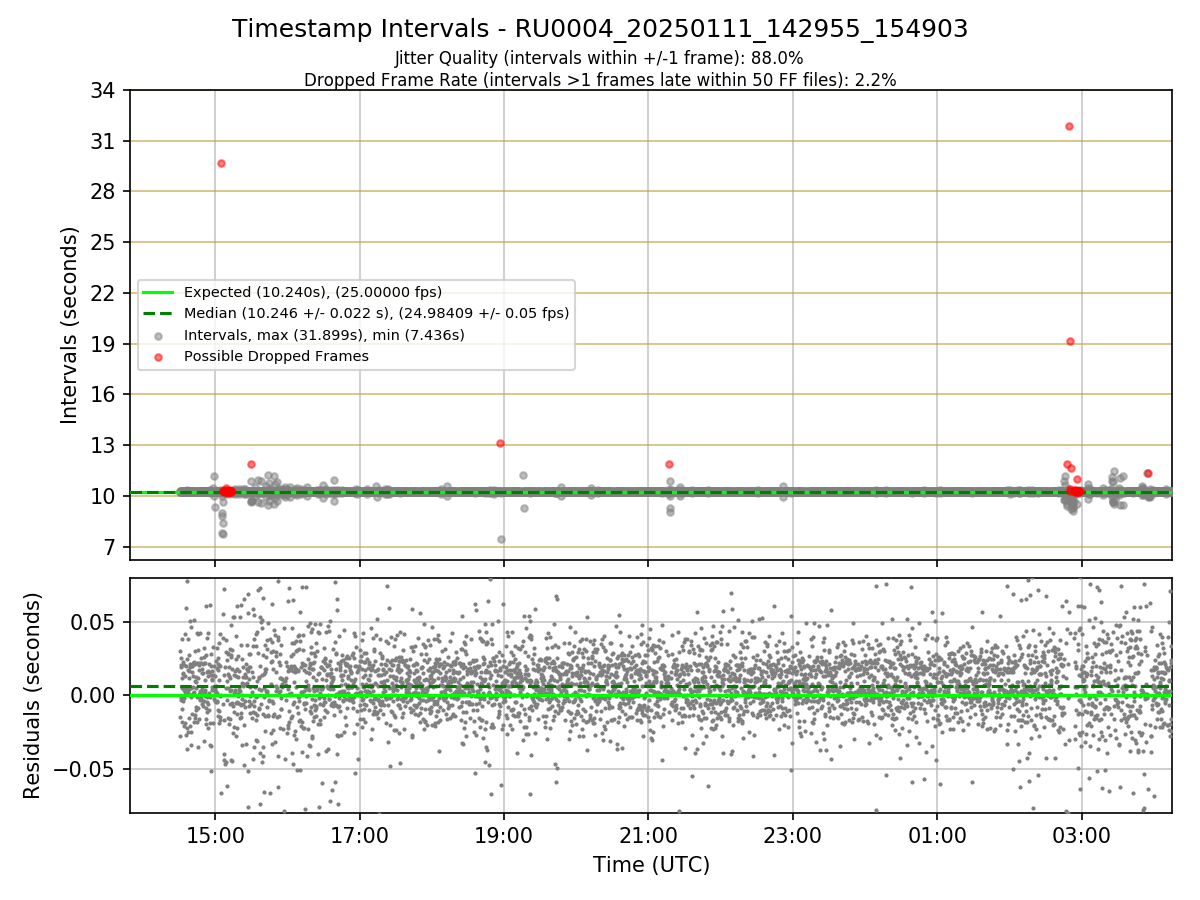The width and height of the screenshot is (1200, 900).
Task: Click the grey interval point near 7.4 seconds at 19:00
Action: pyautogui.click(x=501, y=539)
